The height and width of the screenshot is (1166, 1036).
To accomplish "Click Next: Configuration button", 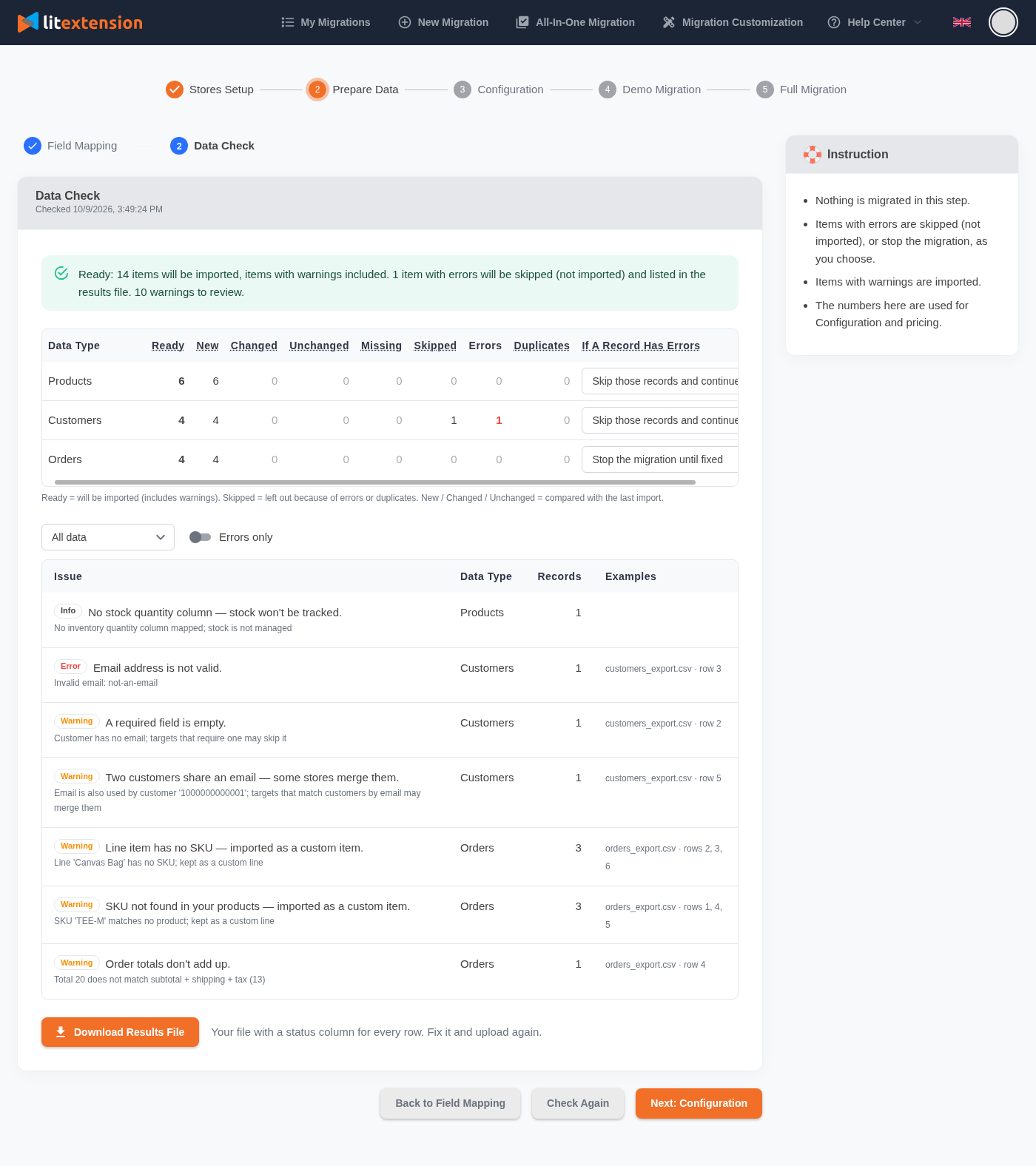I will [699, 1103].
